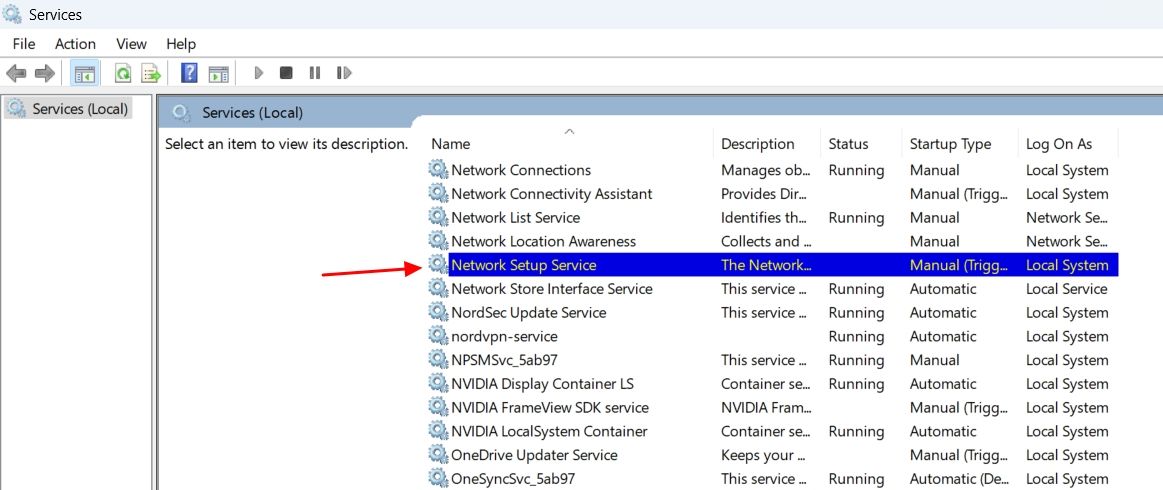Screen dimensions: 1163x490
Task: Select the OneDrive Updater Service row
Action: [x=772, y=455]
